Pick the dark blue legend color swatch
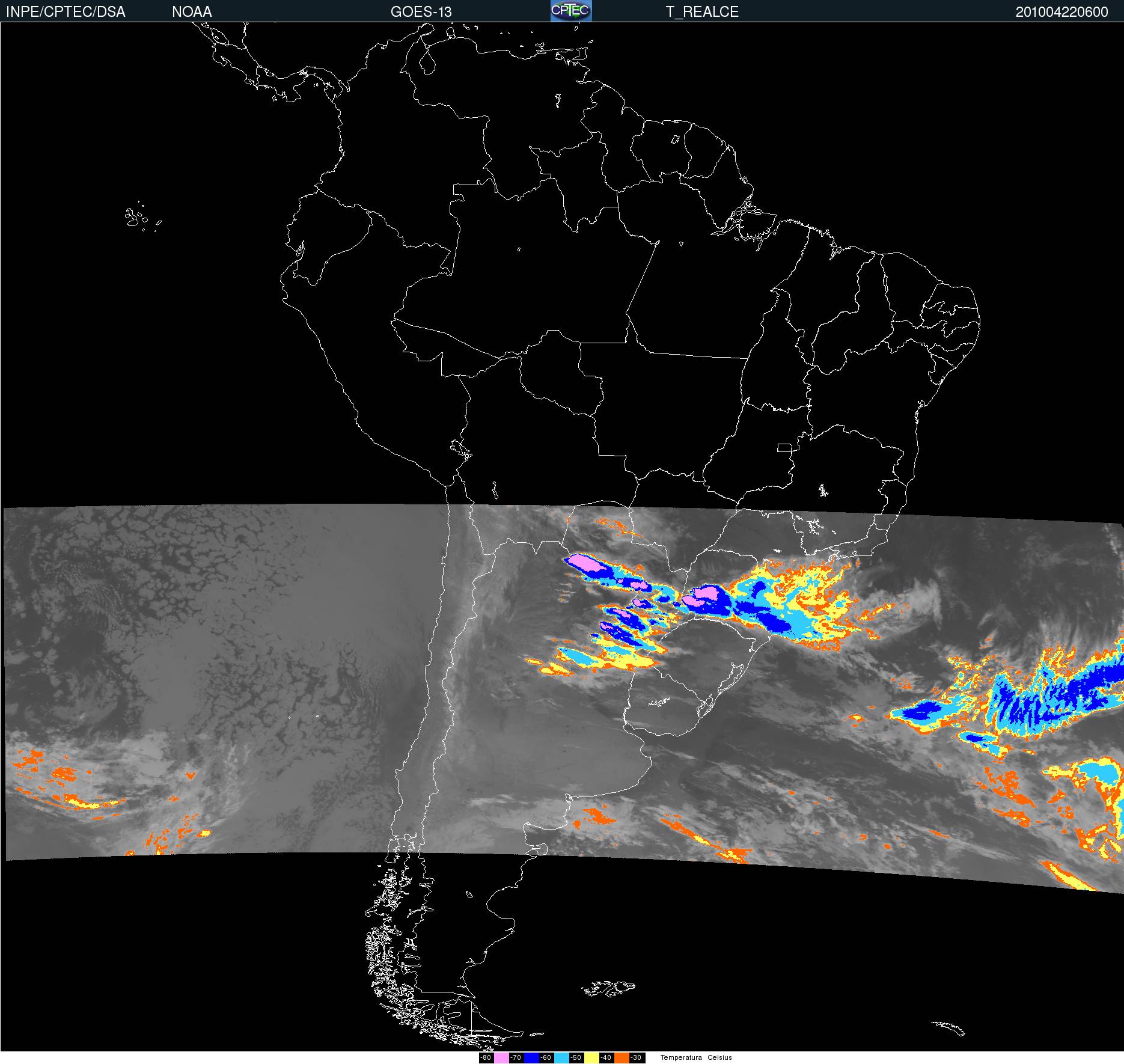This screenshot has width=1124, height=1064. click(531, 1058)
